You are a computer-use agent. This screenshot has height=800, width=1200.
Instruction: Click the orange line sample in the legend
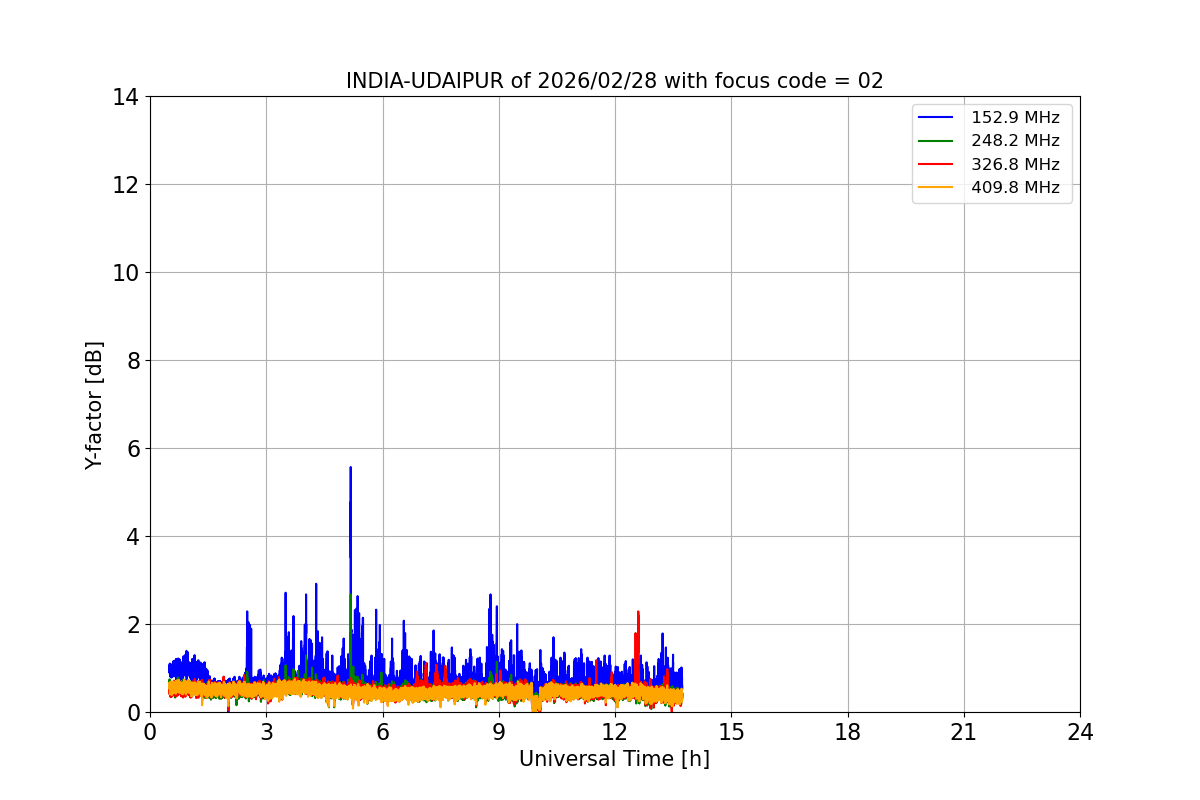click(x=937, y=187)
